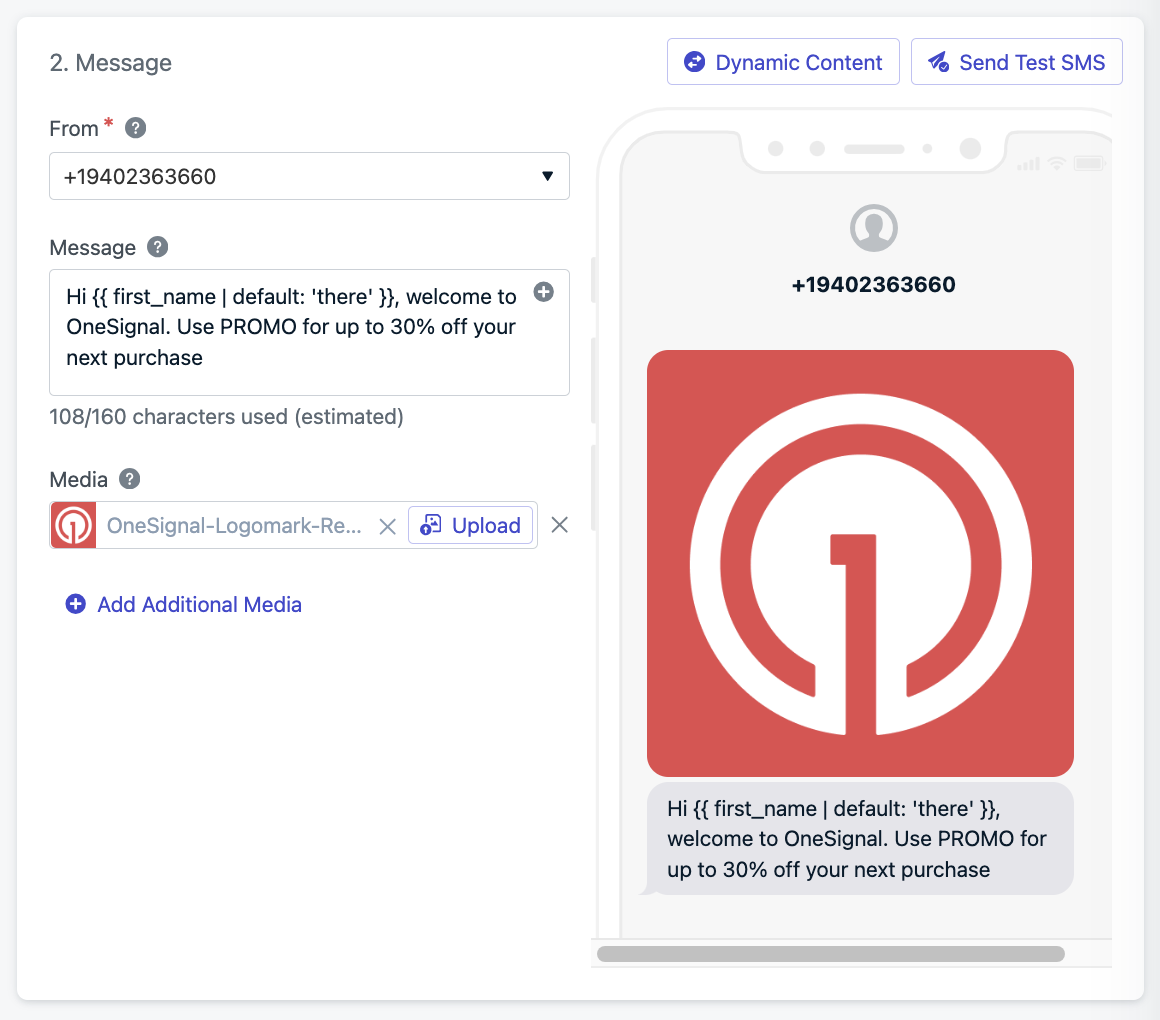
Task: Click the horizontal scrollbar under phone preview
Action: coord(831,954)
